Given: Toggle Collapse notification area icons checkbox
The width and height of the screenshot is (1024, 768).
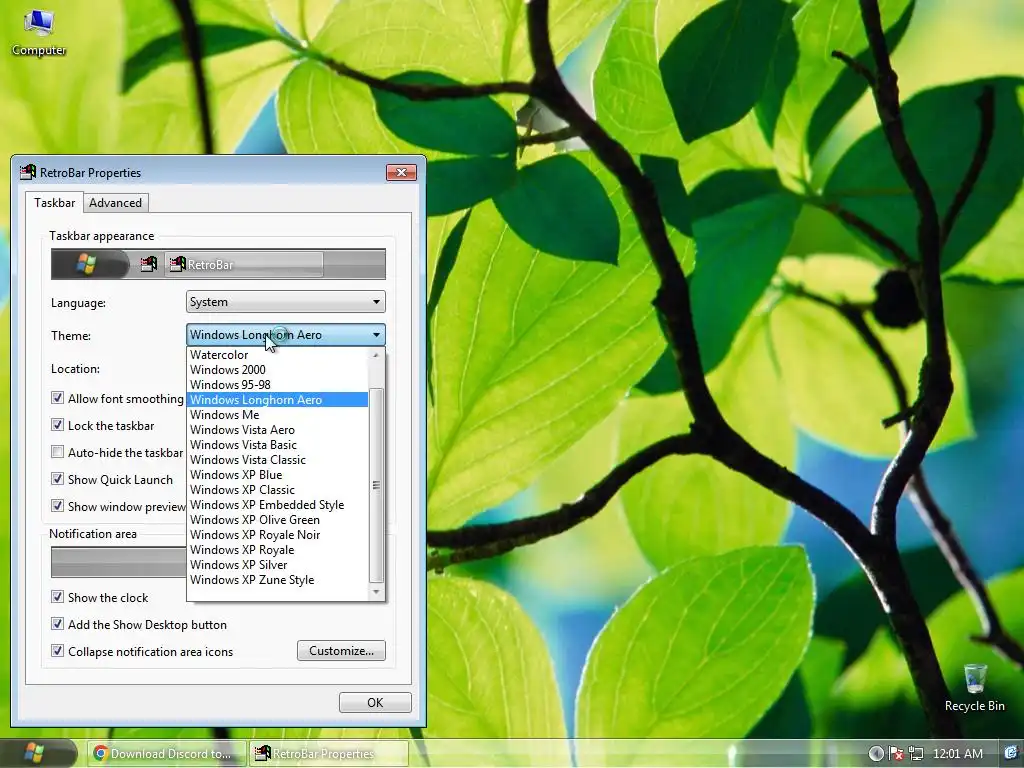Looking at the screenshot, I should click(57, 650).
